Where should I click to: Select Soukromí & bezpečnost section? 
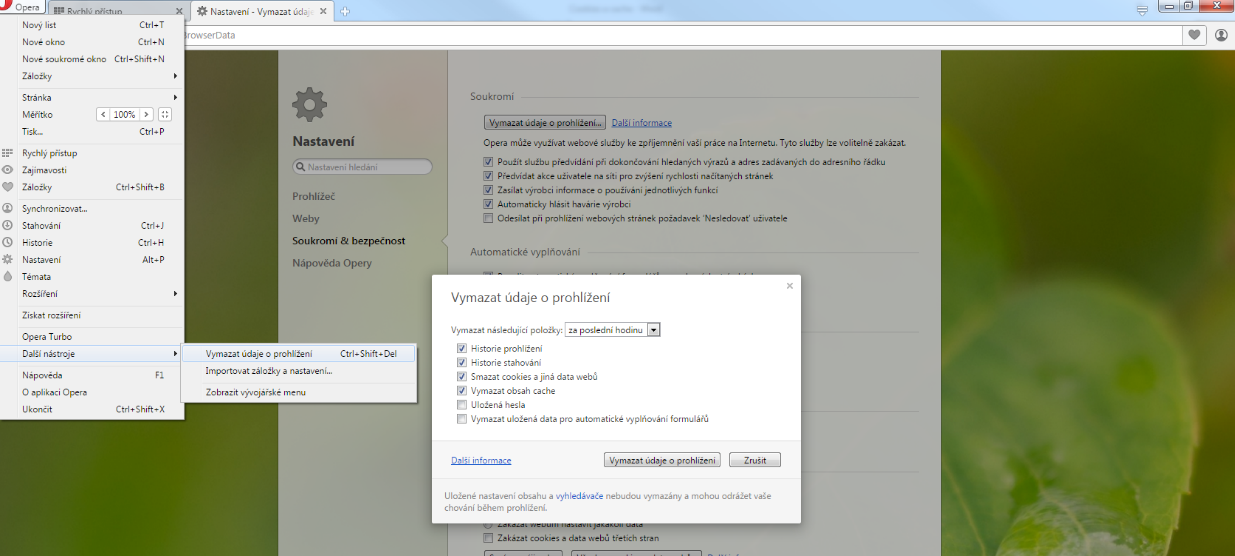coord(349,241)
